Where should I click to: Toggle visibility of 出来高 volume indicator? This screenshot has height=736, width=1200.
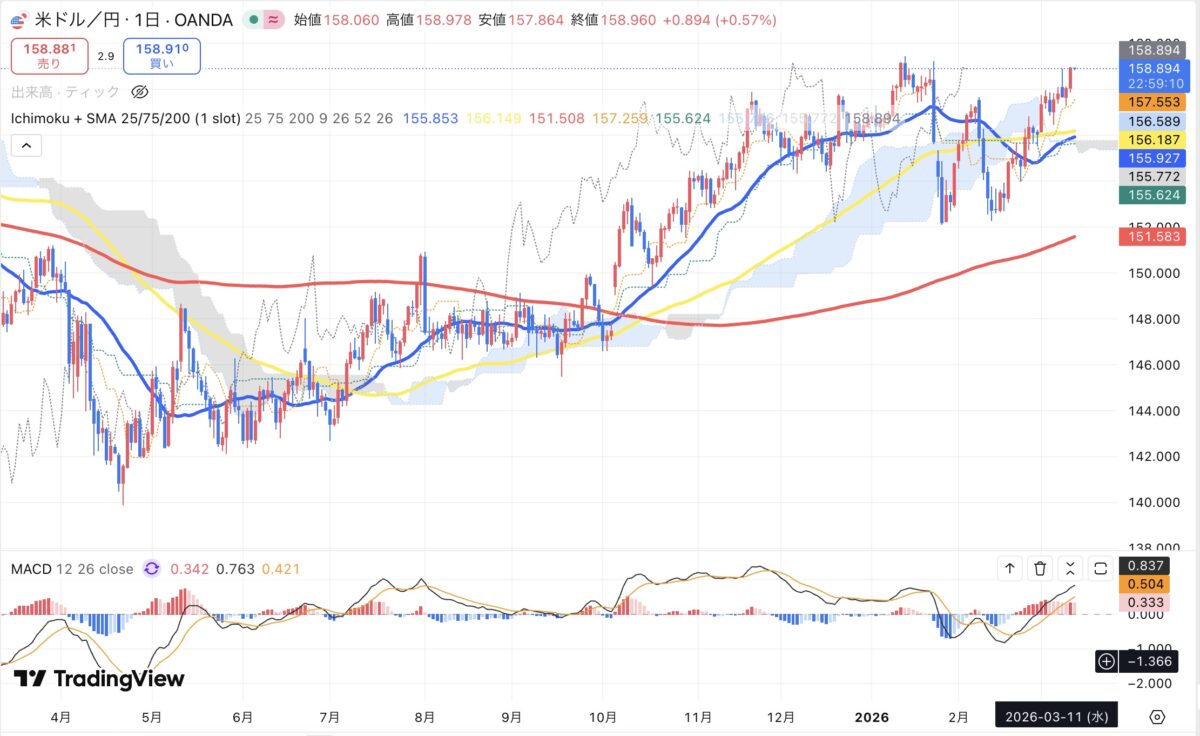click(x=140, y=92)
